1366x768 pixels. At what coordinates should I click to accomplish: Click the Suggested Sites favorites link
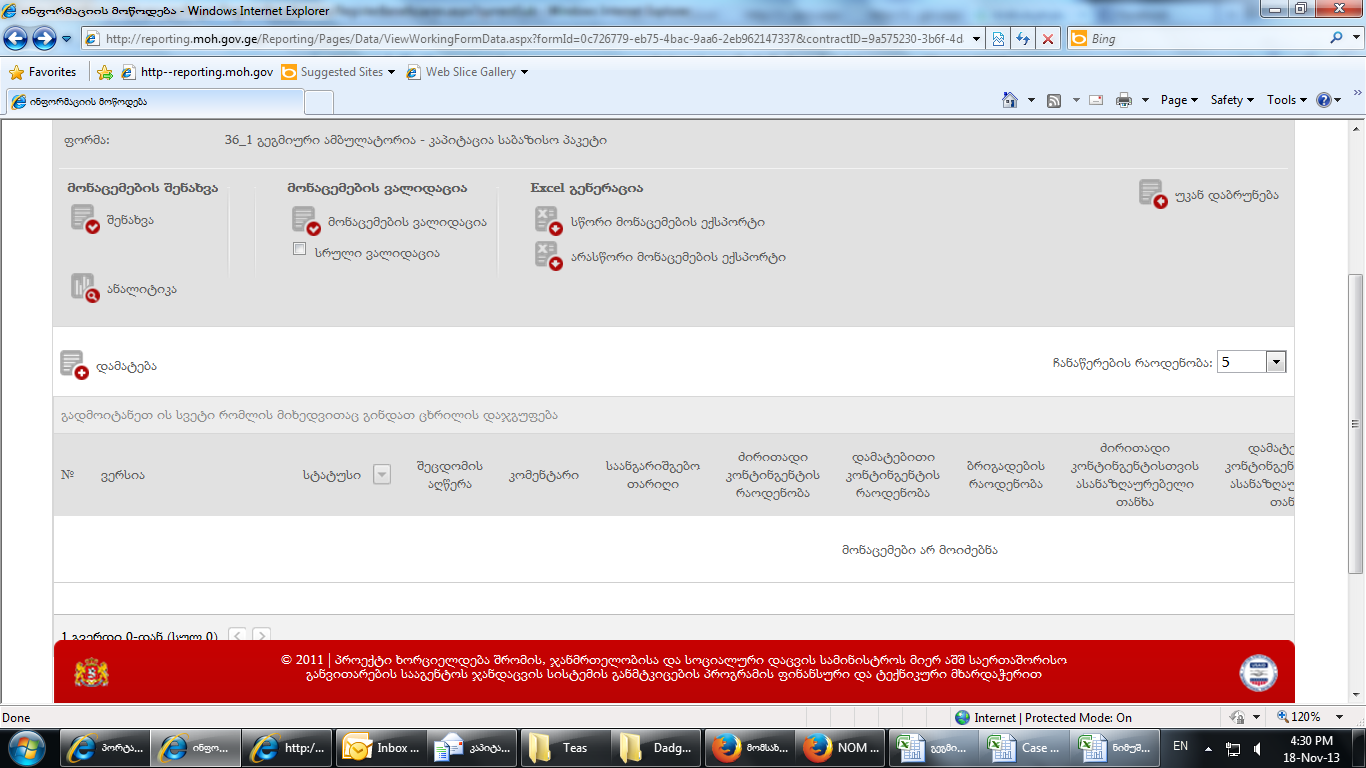tap(340, 72)
